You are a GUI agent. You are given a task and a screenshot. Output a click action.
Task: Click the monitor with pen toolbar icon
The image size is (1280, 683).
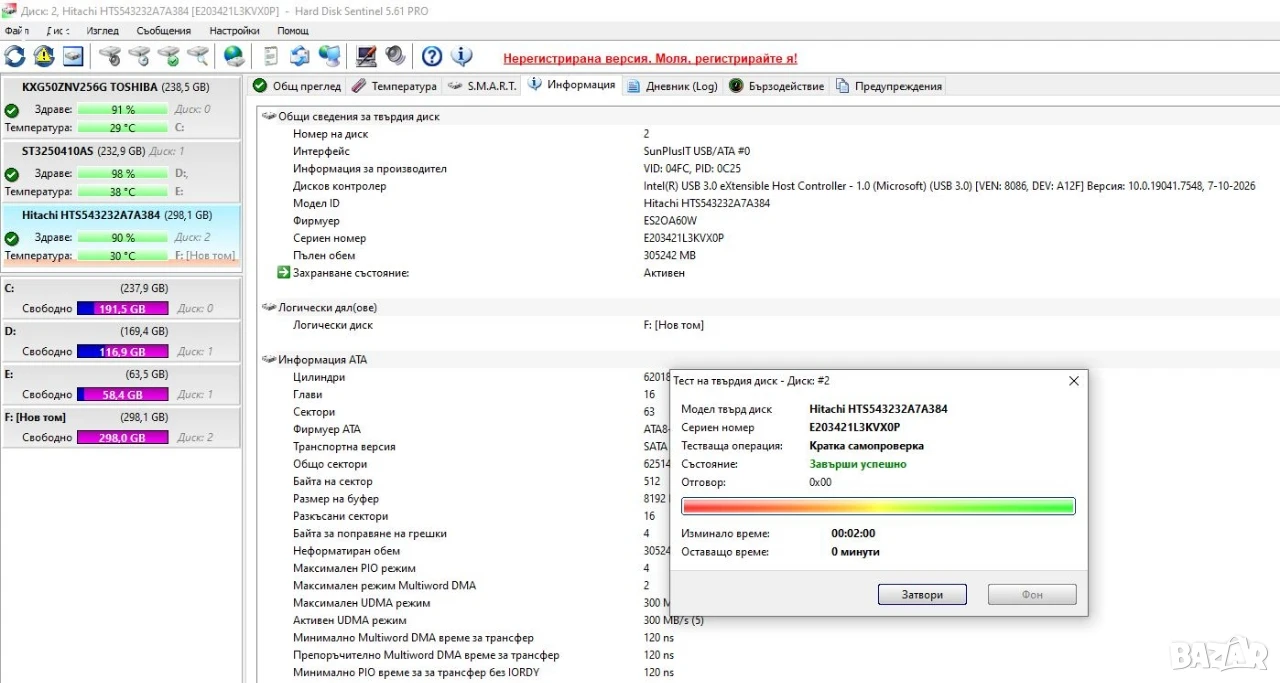[x=367, y=56]
